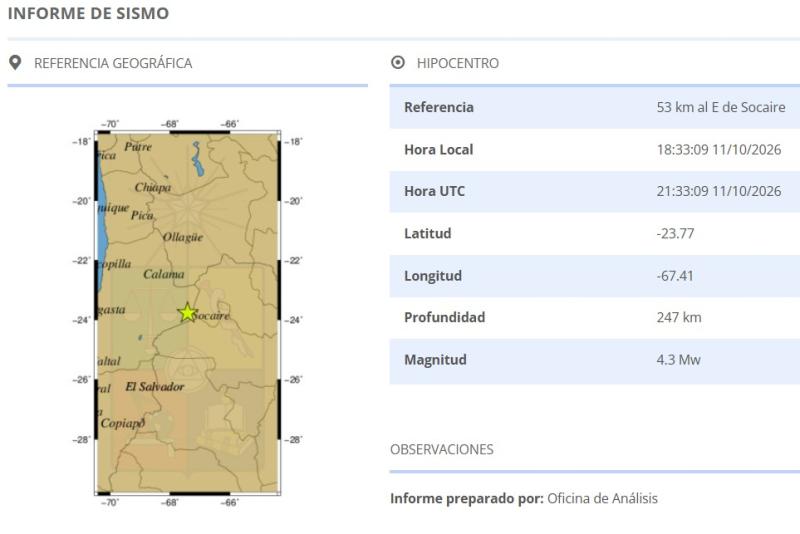The height and width of the screenshot is (534, 800).
Task: Click the longitude value -67.41
Action: click(x=675, y=276)
